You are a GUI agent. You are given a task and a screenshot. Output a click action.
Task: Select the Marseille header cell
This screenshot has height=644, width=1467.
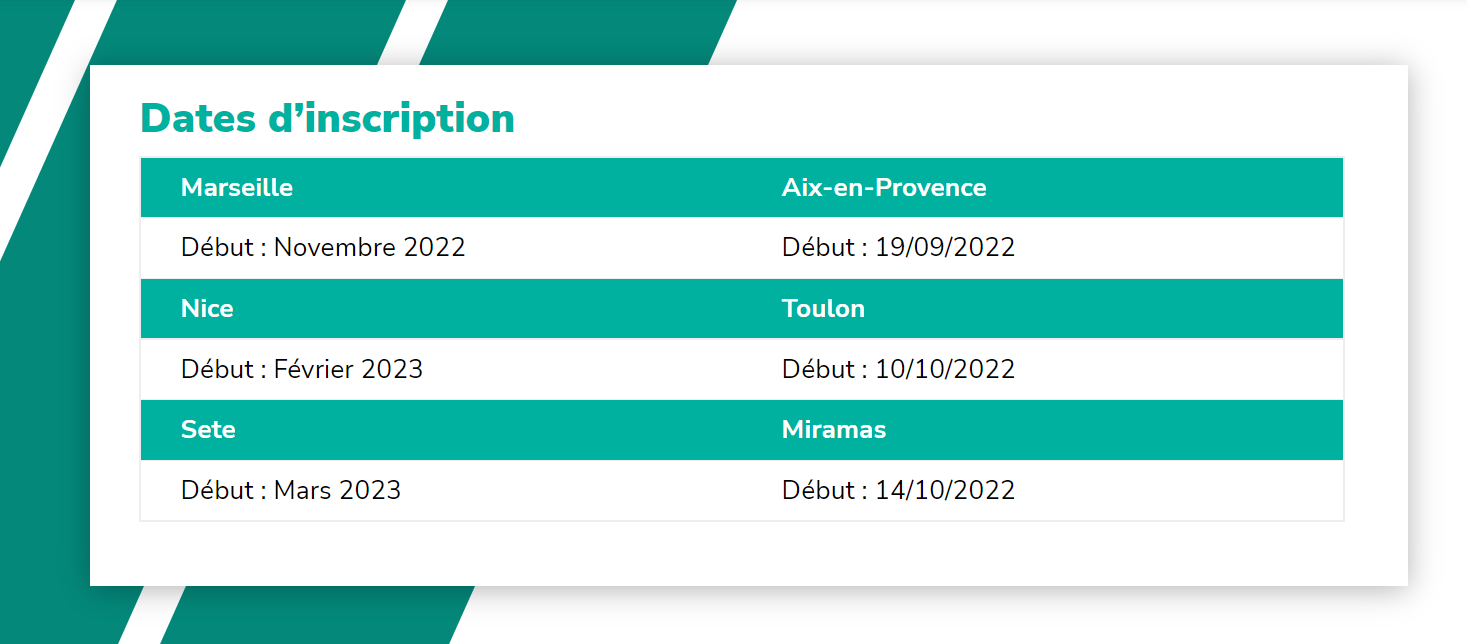(x=237, y=188)
